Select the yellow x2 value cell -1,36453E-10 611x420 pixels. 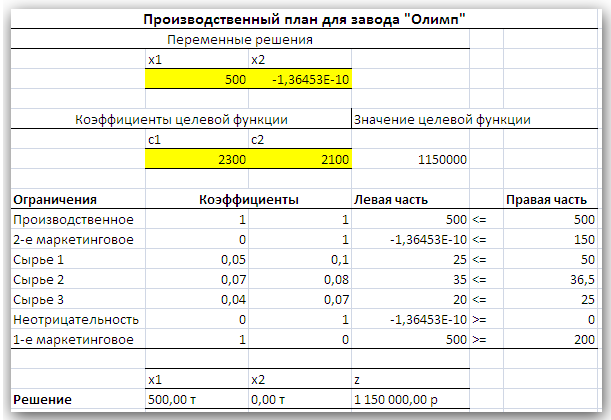300,79
